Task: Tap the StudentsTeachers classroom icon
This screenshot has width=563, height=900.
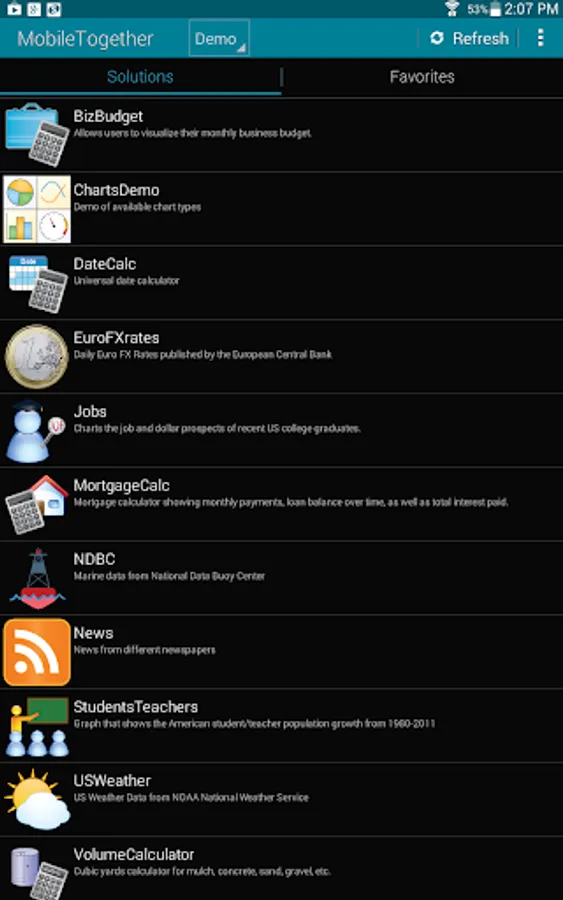Action: tap(37, 726)
